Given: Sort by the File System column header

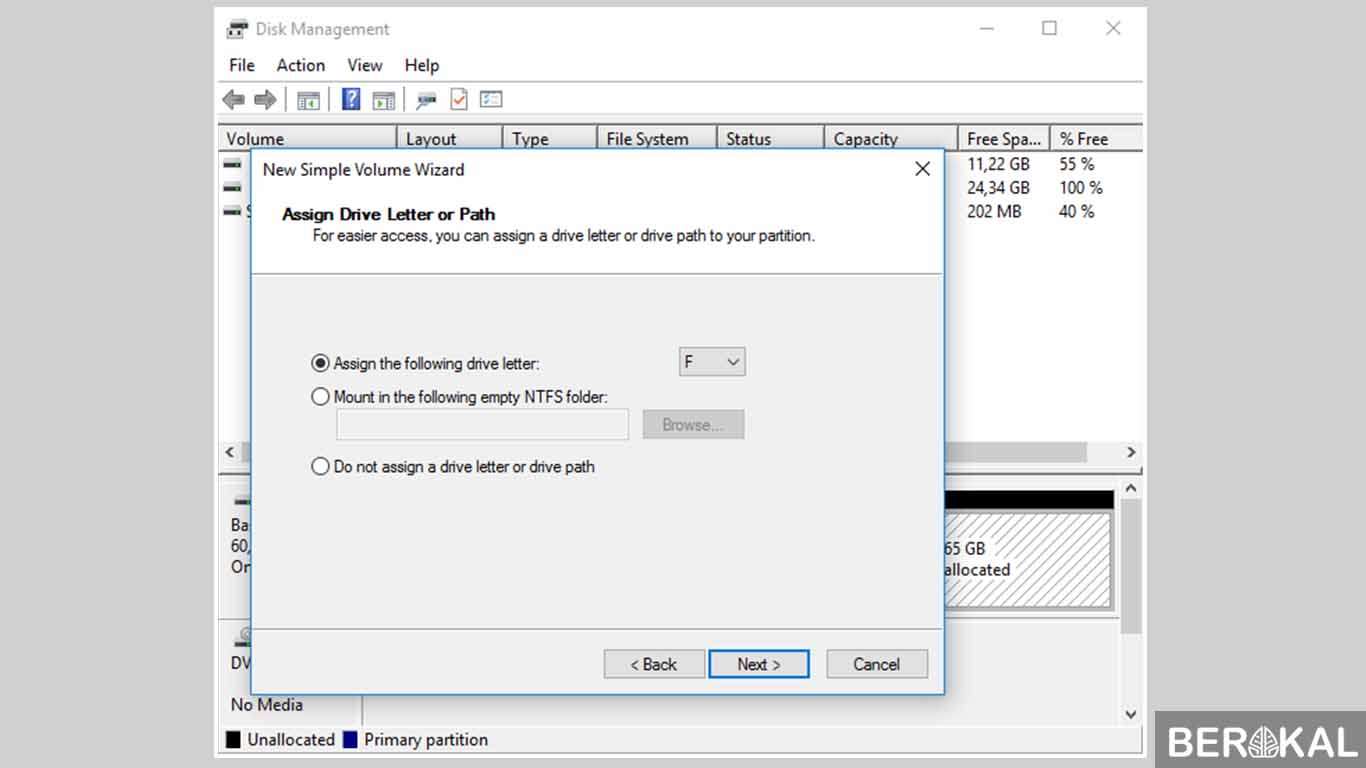Looking at the screenshot, I should (x=657, y=139).
